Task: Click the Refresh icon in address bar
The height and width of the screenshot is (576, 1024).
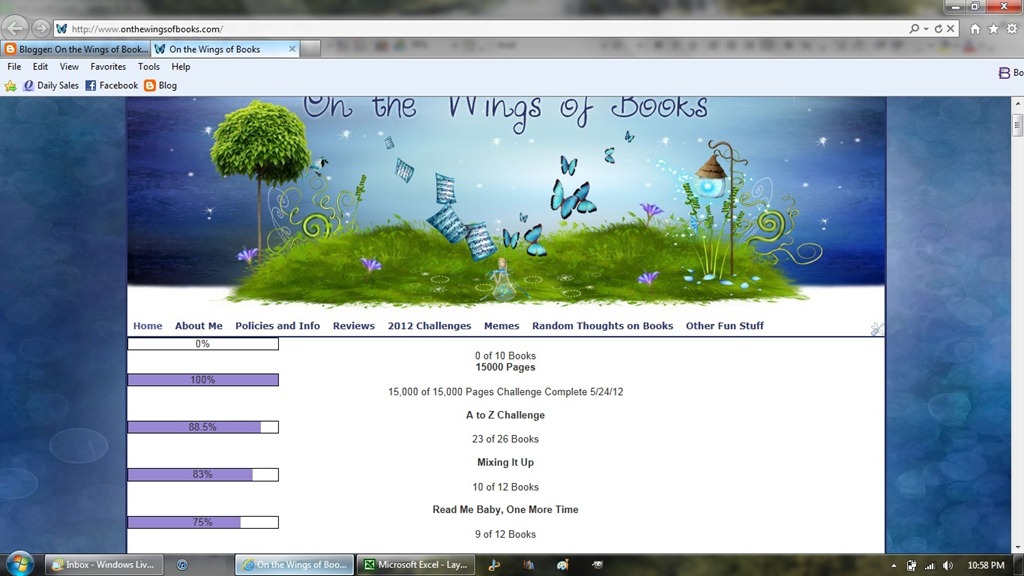Action: (938, 29)
